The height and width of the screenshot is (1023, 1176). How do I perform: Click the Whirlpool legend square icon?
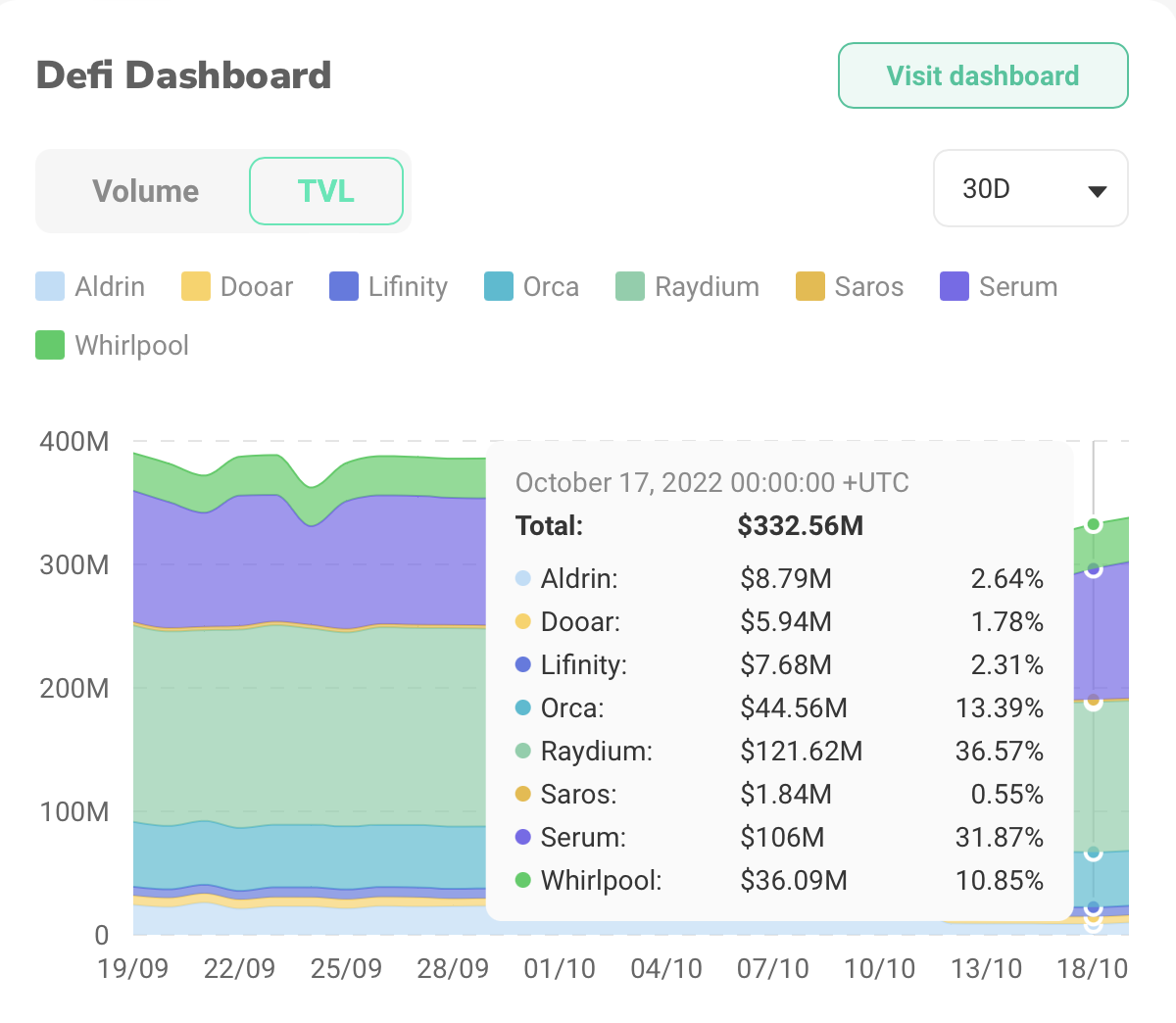click(x=50, y=345)
